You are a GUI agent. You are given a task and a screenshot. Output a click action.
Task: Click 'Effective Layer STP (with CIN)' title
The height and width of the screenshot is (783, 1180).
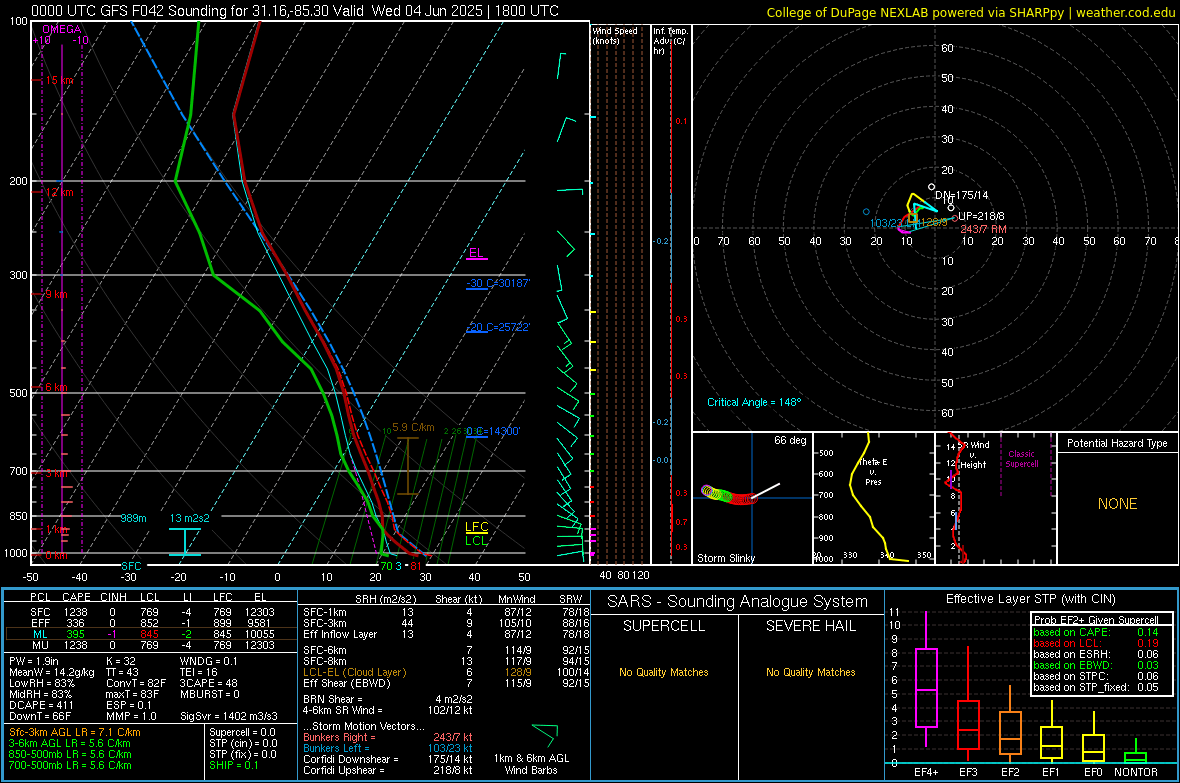pos(1030,599)
